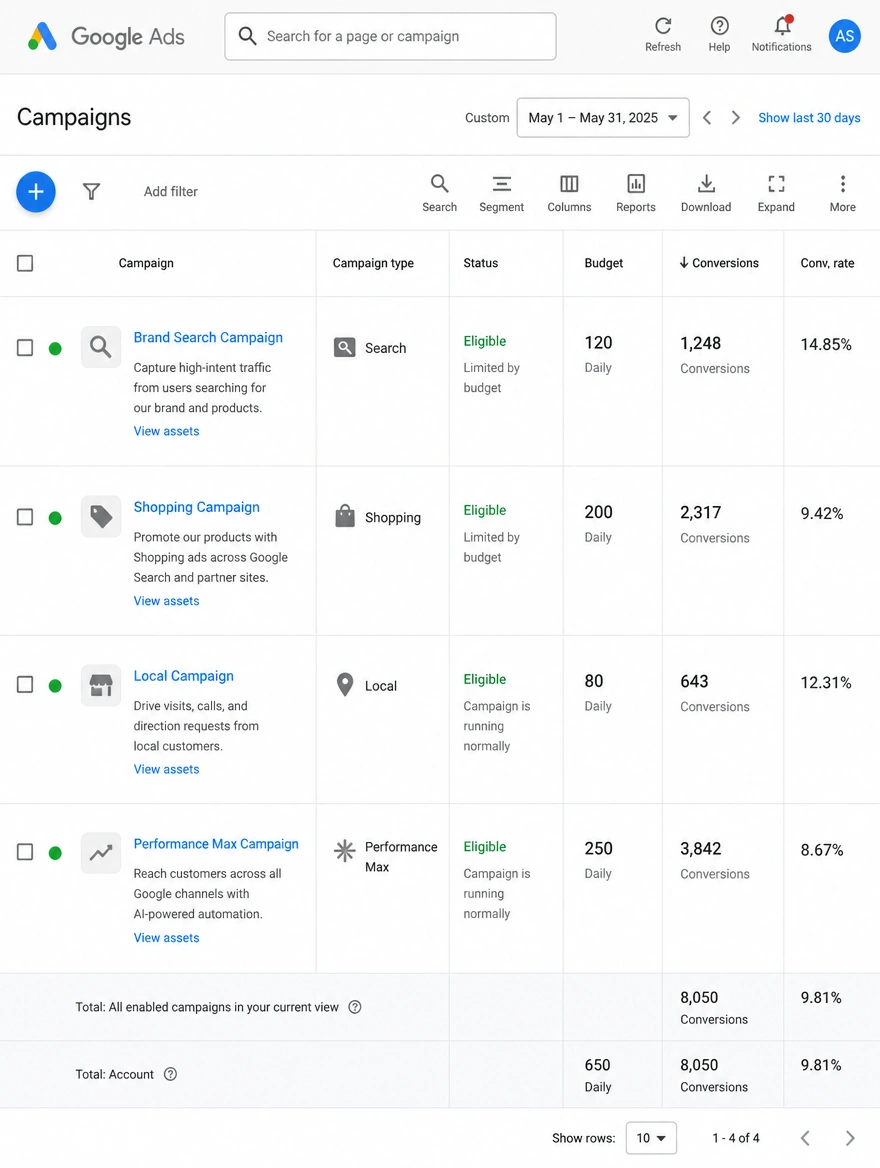Image resolution: width=880 pixels, height=1168 pixels.
Task: Click View assets under Brand Search Campaign
Action: 166,431
